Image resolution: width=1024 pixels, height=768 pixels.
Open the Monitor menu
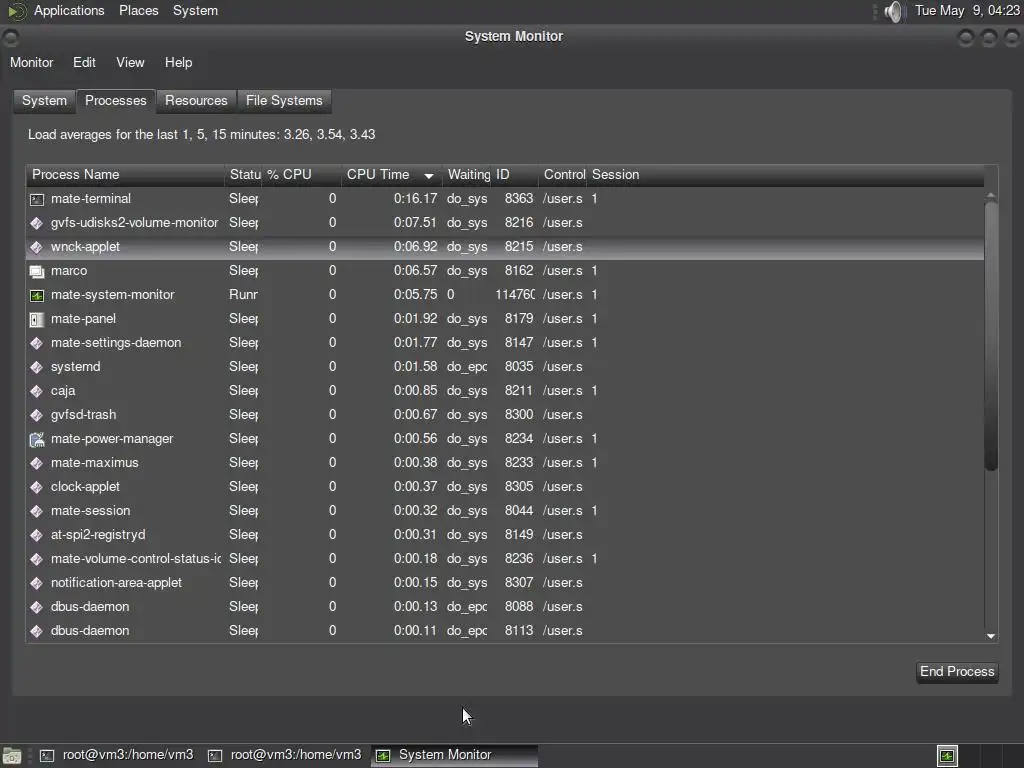click(x=31, y=63)
